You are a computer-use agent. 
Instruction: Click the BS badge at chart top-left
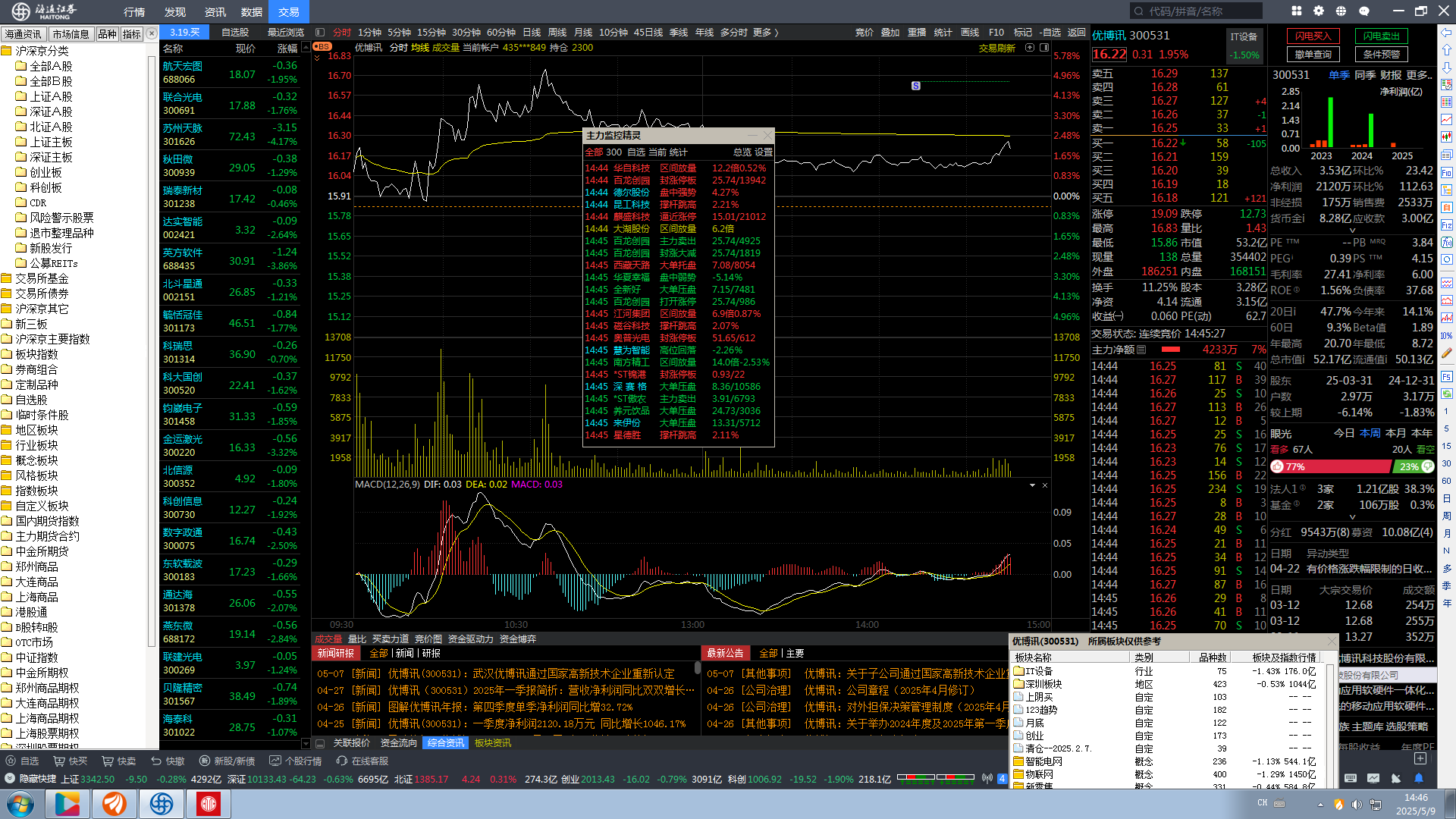(322, 47)
